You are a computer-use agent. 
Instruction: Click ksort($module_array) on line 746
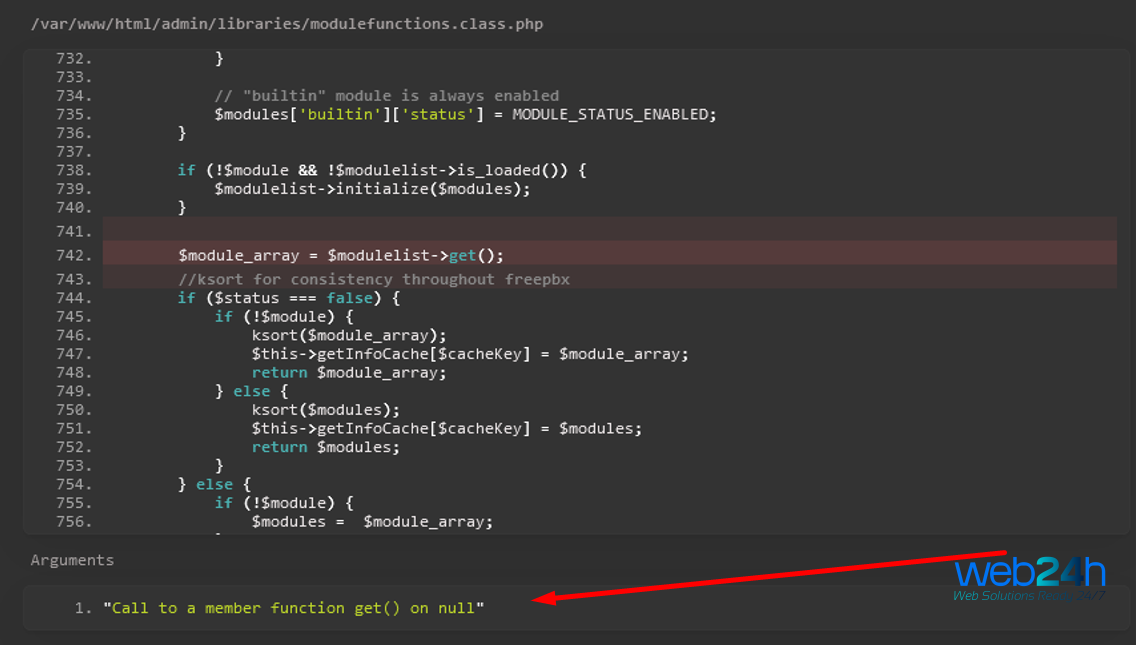(349, 335)
